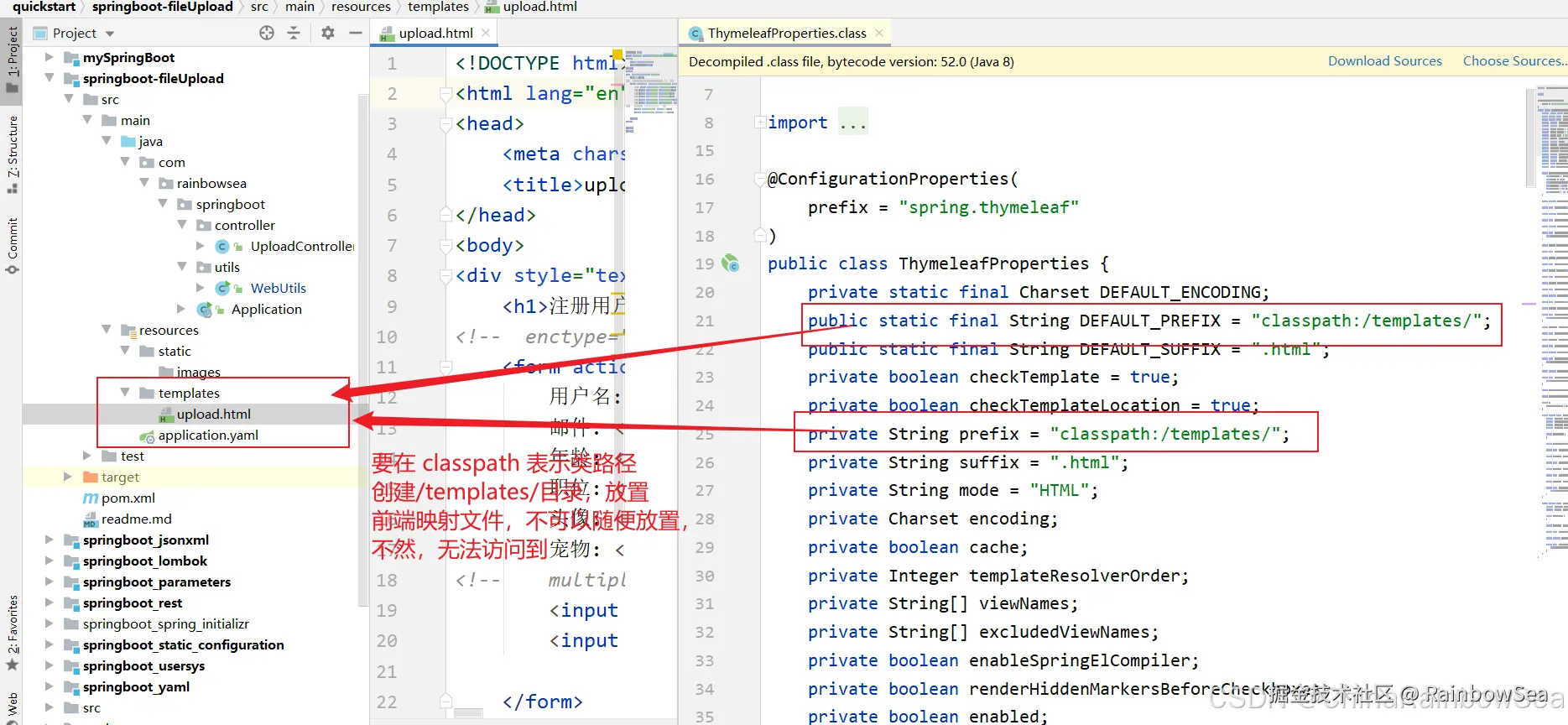Open the Commit tool window tab
Screen dimensions: 1568x725
point(12,245)
